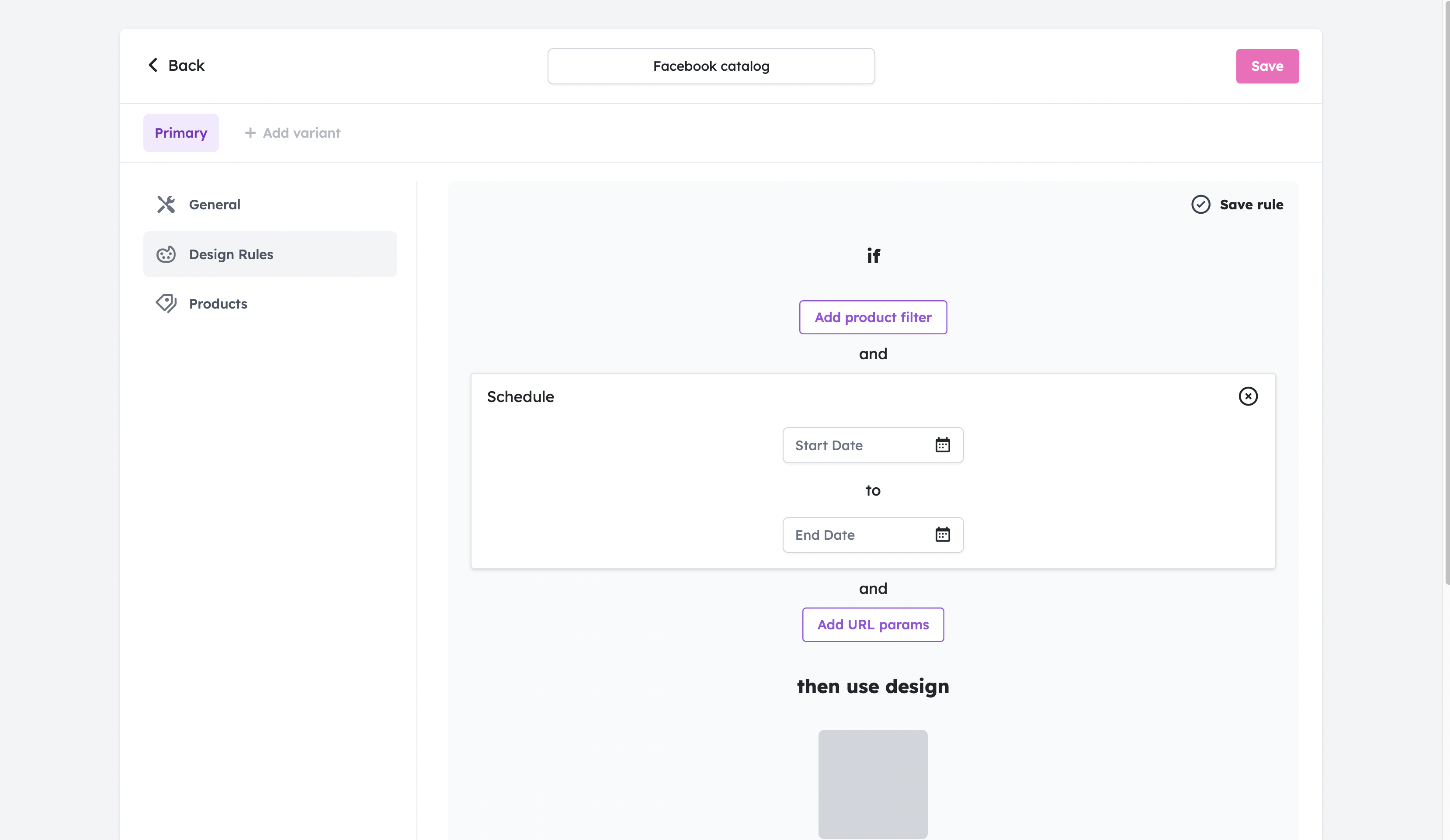Open the Design Rules section
The width and height of the screenshot is (1450, 840).
(270, 254)
